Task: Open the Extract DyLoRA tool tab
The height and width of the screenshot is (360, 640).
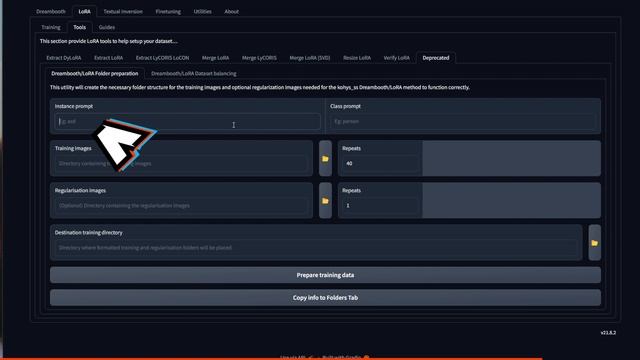Action: [x=64, y=58]
